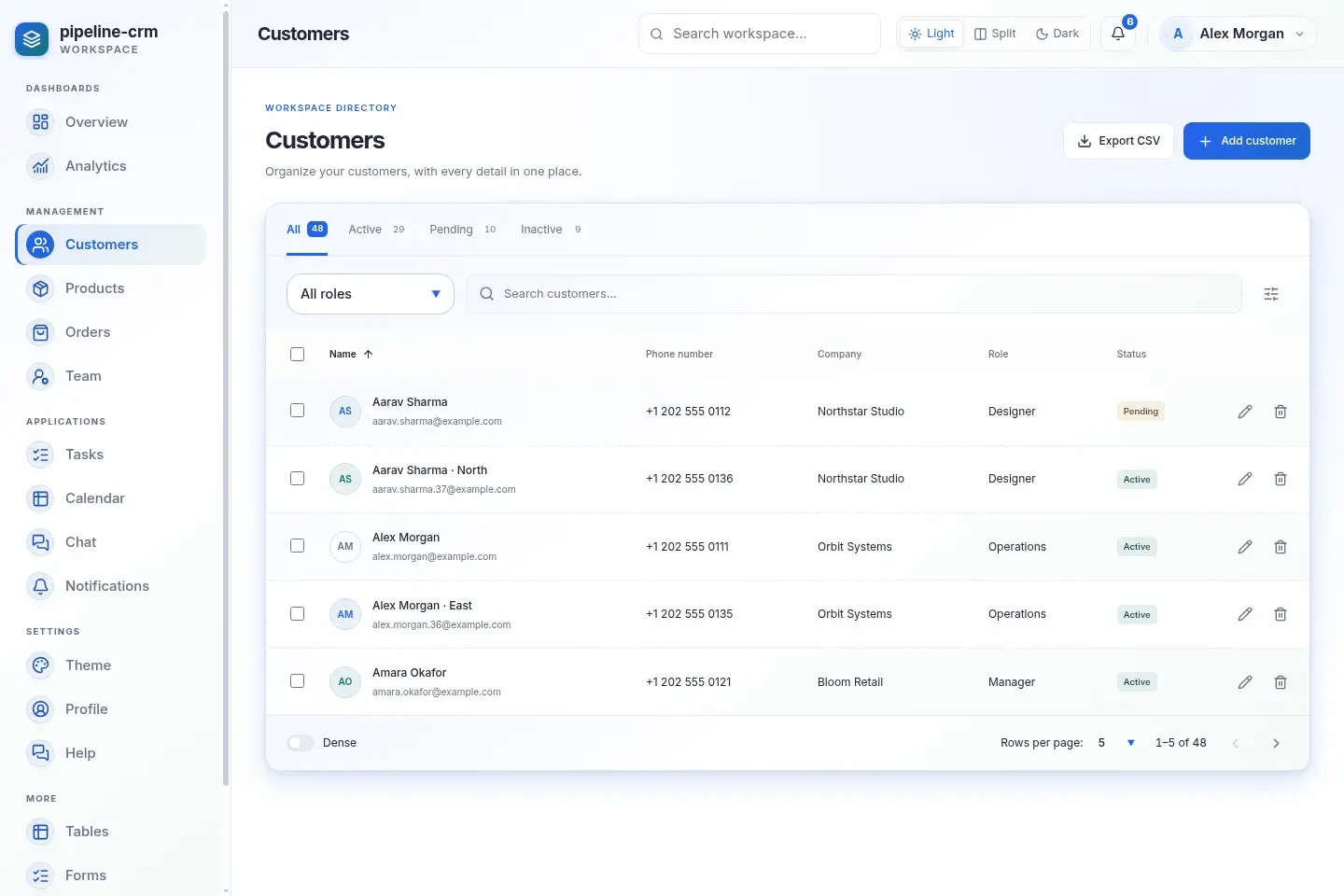
Task: Open the All roles dropdown
Action: (x=371, y=294)
